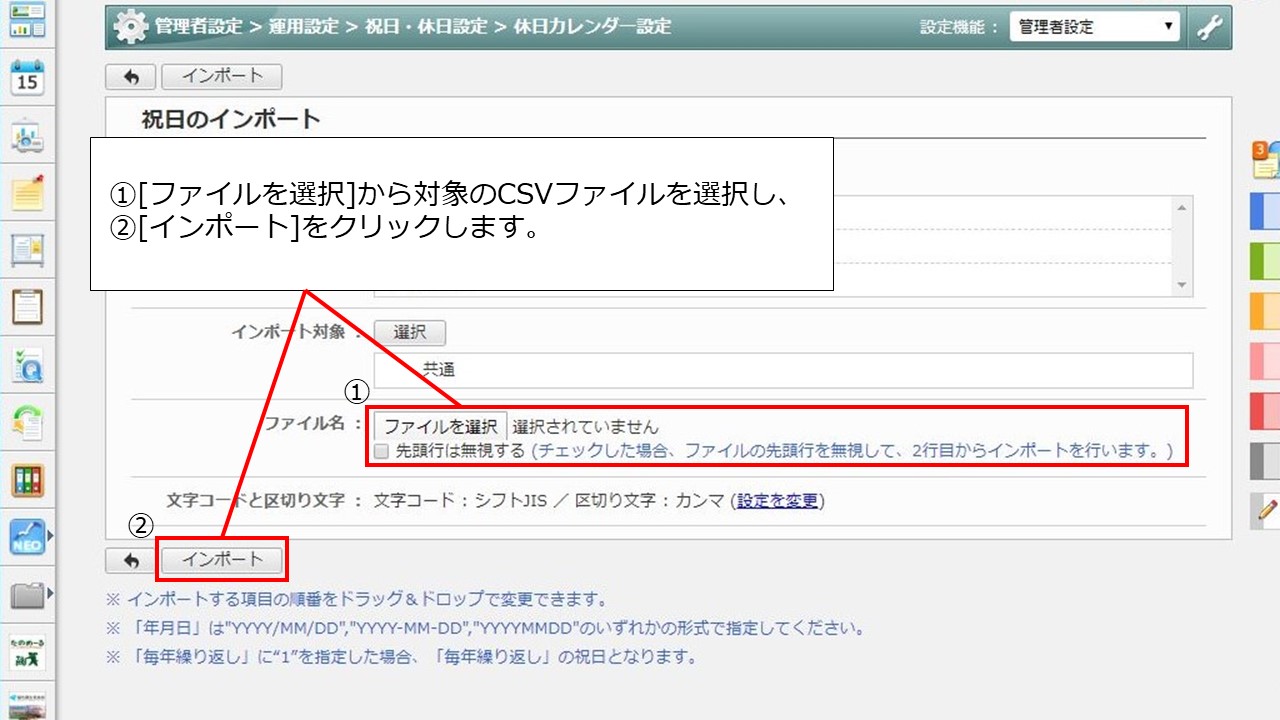Viewport: 1280px width, 720px height.
Task: Click the 祝日のインポート heading
Action: tap(231, 120)
